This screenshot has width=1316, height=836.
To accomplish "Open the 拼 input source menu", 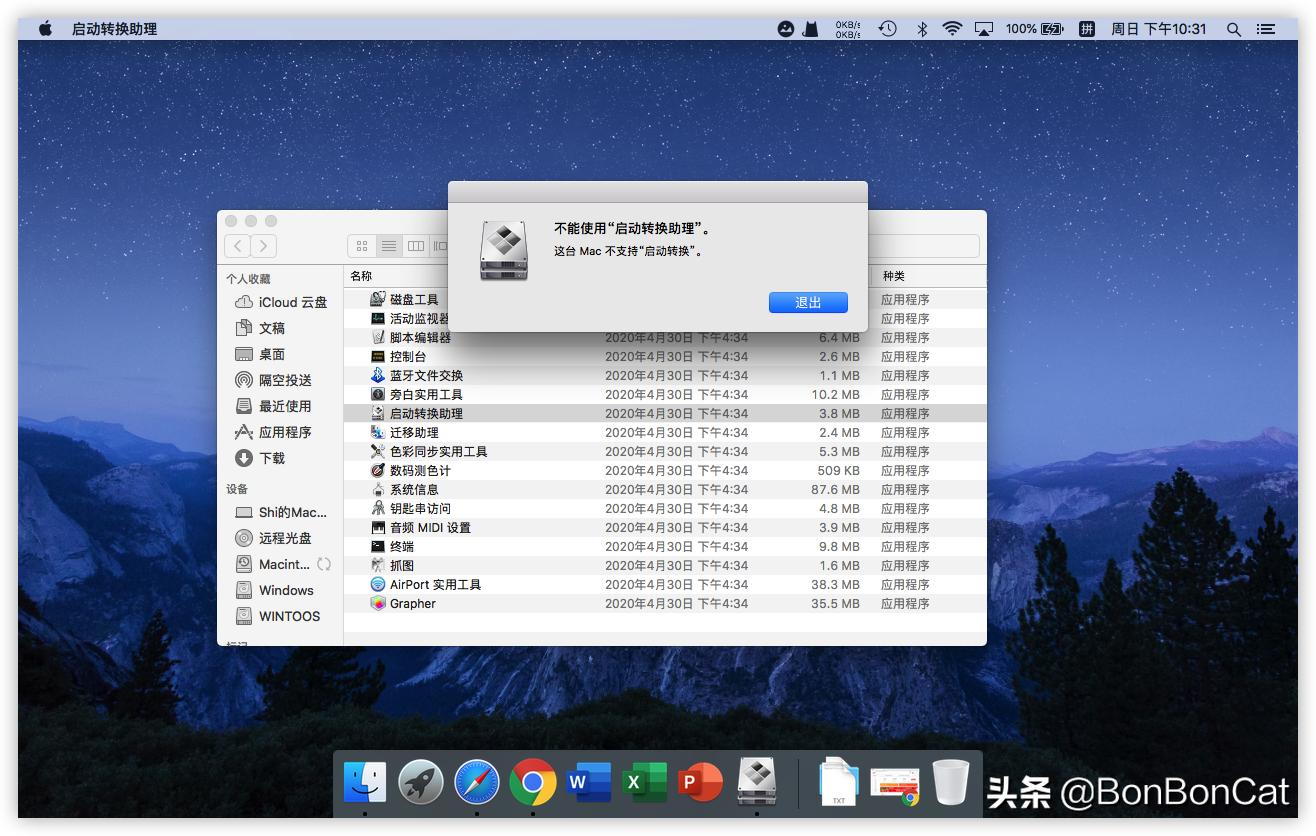I will point(1087,28).
